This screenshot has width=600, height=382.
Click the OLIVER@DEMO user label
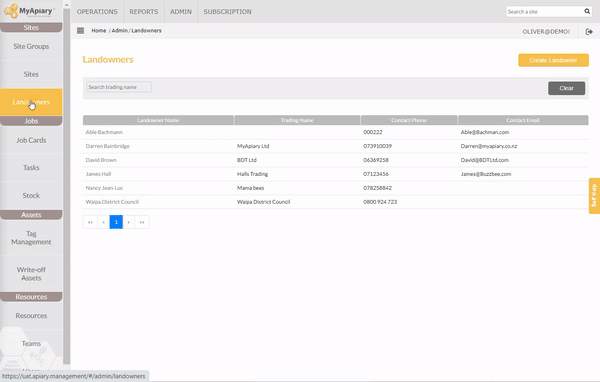click(546, 32)
